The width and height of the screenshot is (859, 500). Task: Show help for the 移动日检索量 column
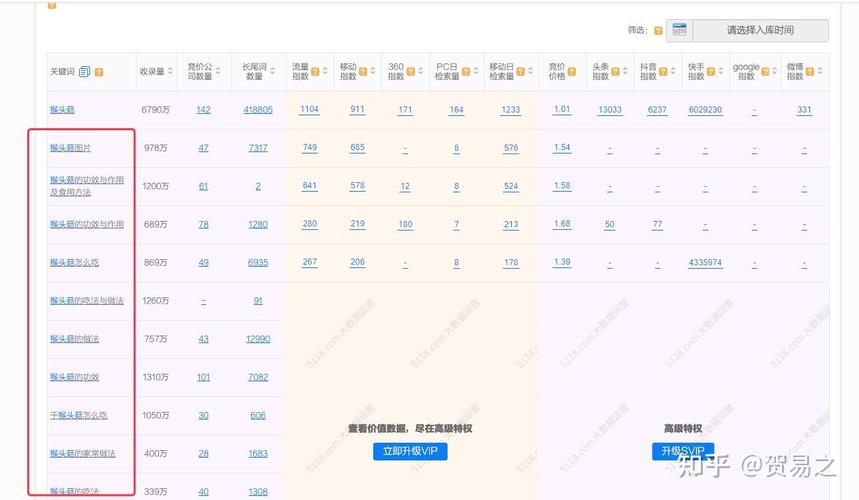coord(520,71)
